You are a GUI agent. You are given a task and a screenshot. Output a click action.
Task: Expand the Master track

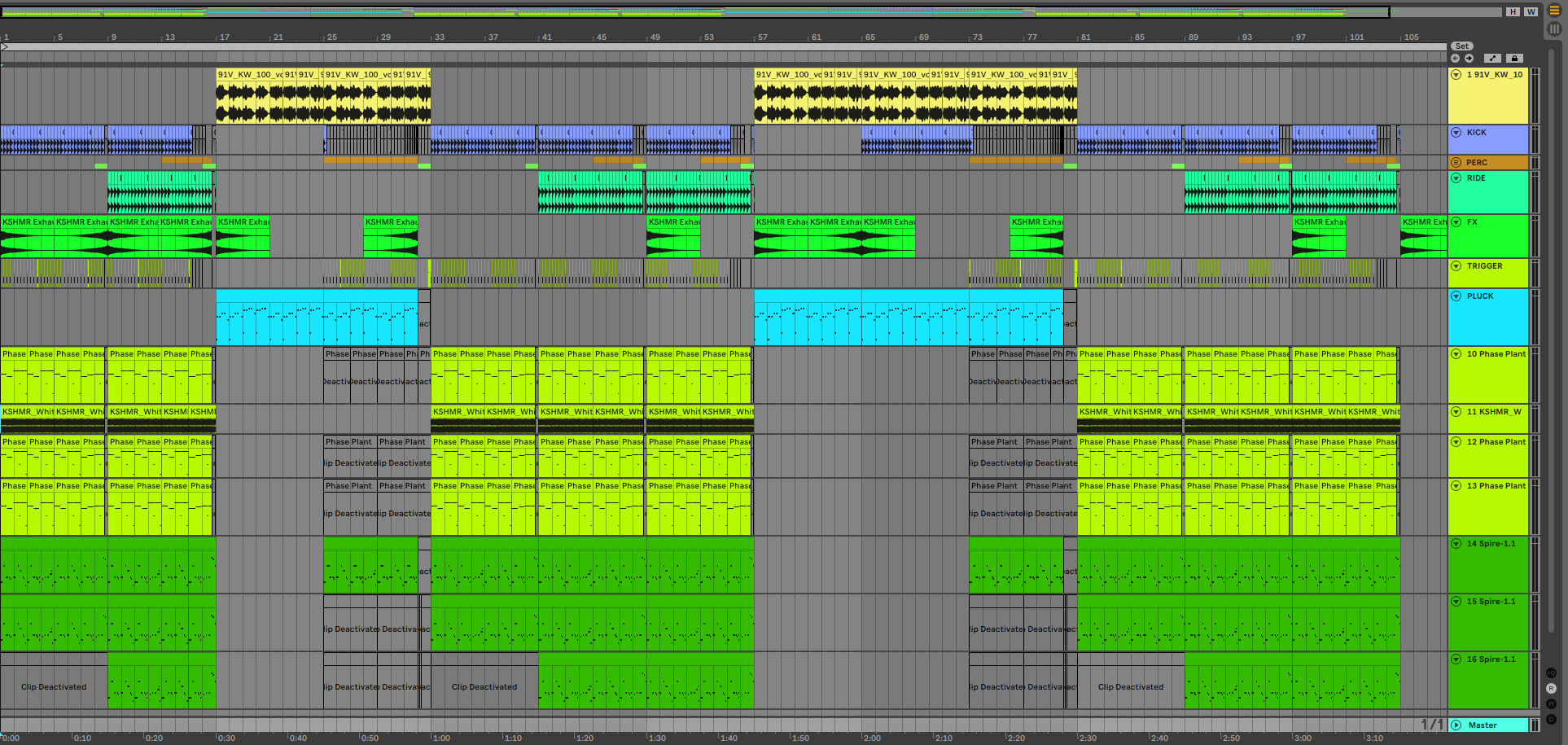1456,725
